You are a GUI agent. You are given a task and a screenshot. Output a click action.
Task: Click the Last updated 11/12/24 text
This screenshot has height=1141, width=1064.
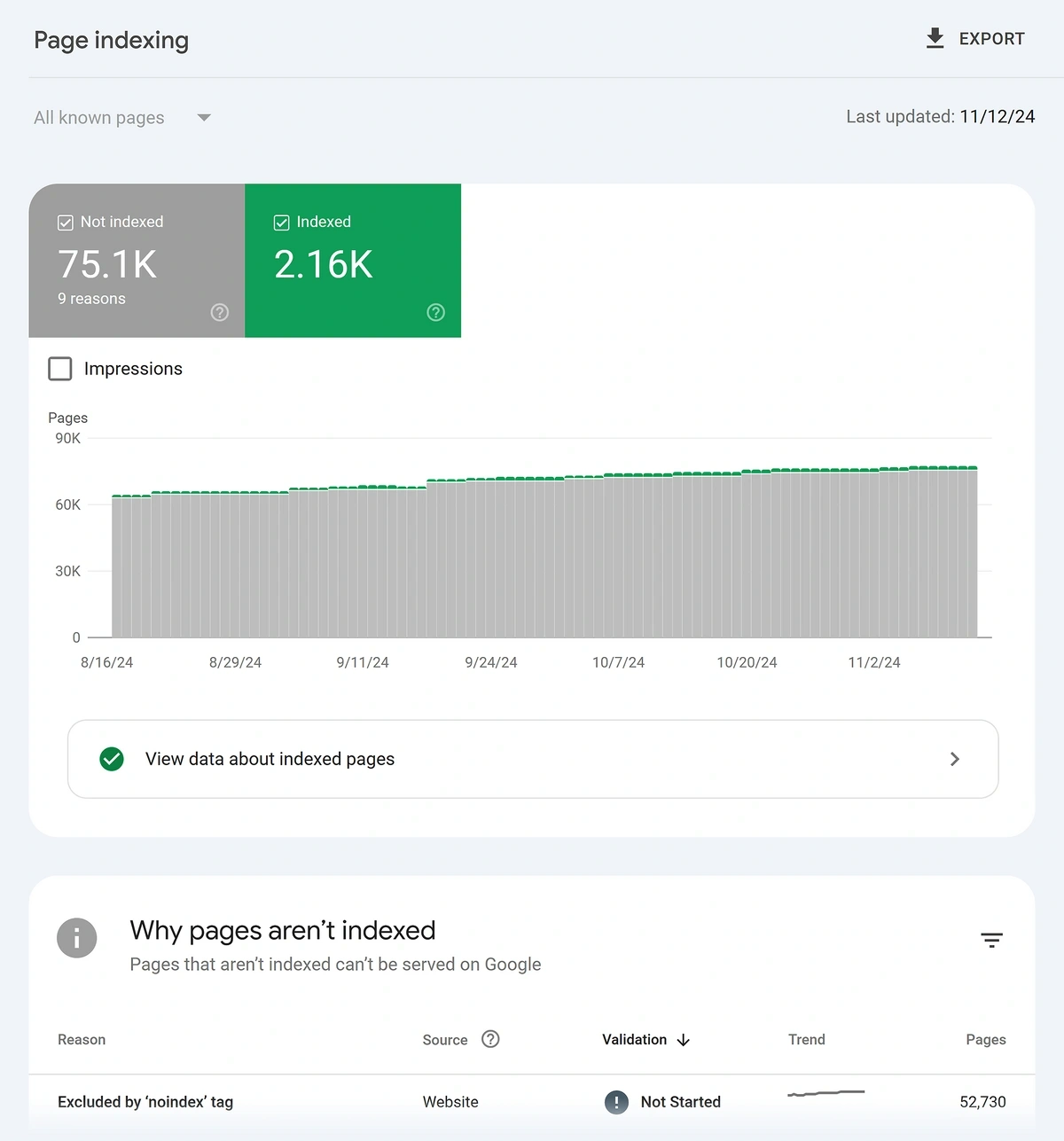tap(940, 116)
